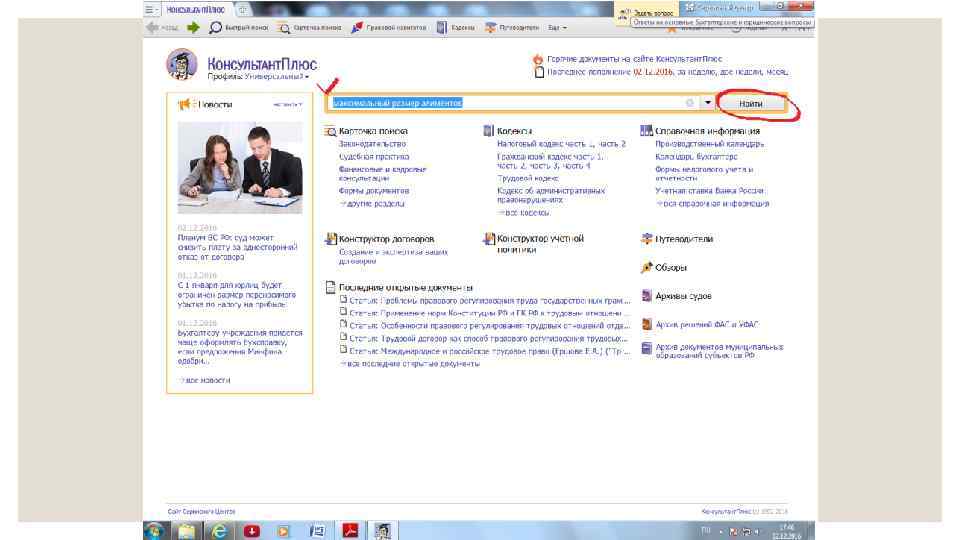This screenshot has width=960, height=540.
Task: Open Путеводители in the toolbar
Action: 512,28
